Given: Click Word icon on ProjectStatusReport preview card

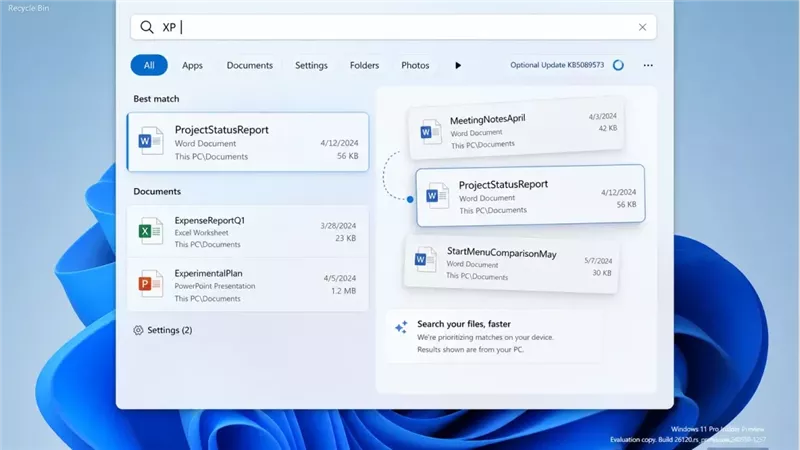Looking at the screenshot, I should pos(437,195).
